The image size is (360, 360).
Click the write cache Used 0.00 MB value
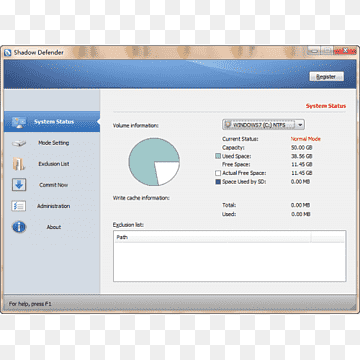tap(300, 214)
